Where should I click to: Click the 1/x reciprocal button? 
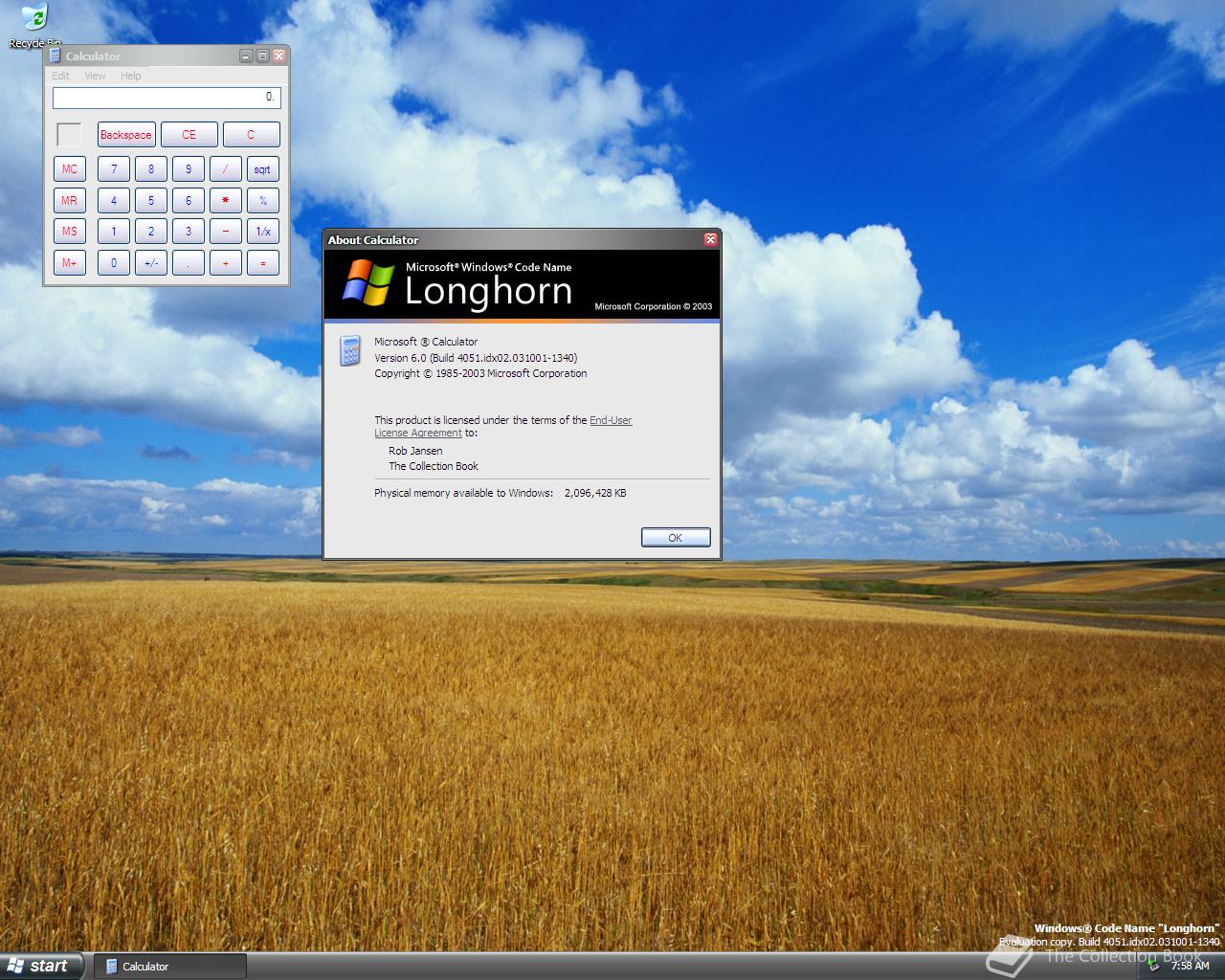coord(263,232)
